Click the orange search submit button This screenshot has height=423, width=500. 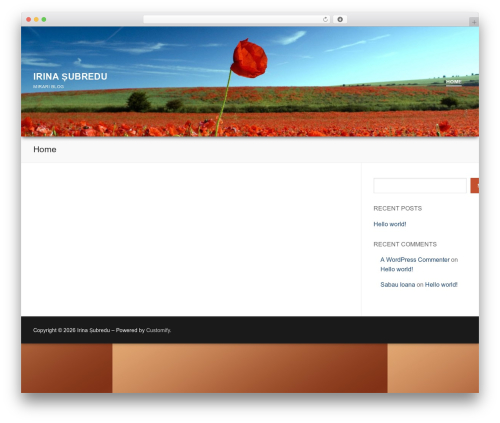pos(475,186)
